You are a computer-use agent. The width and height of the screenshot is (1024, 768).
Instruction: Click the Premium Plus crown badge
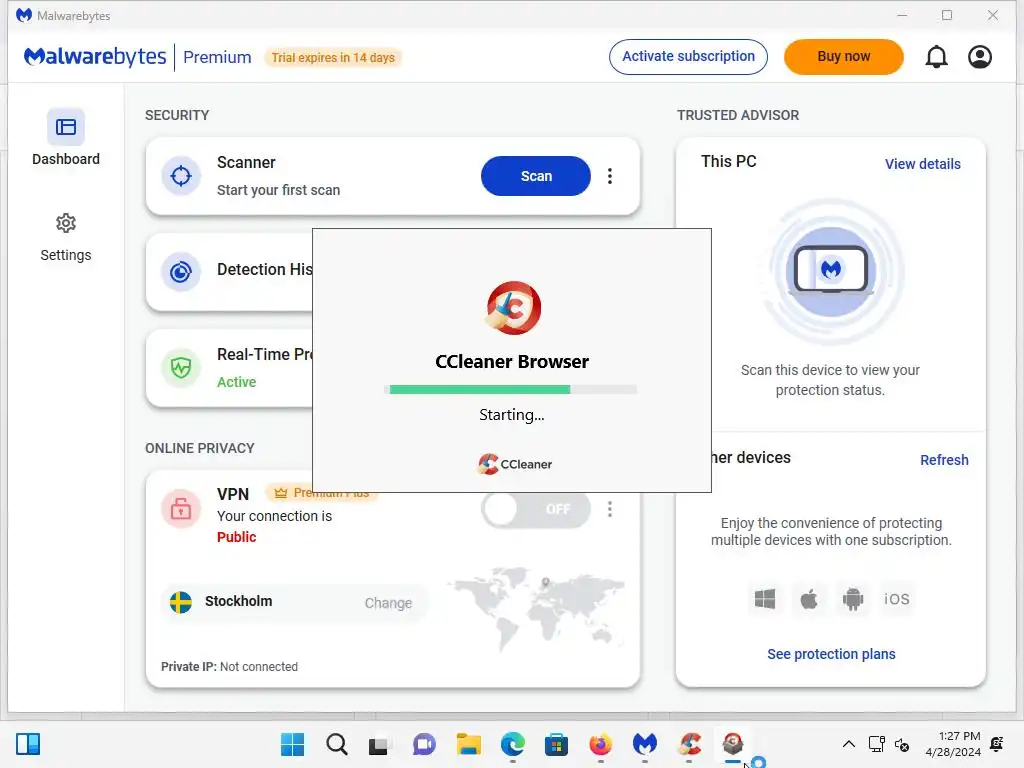[x=323, y=492]
